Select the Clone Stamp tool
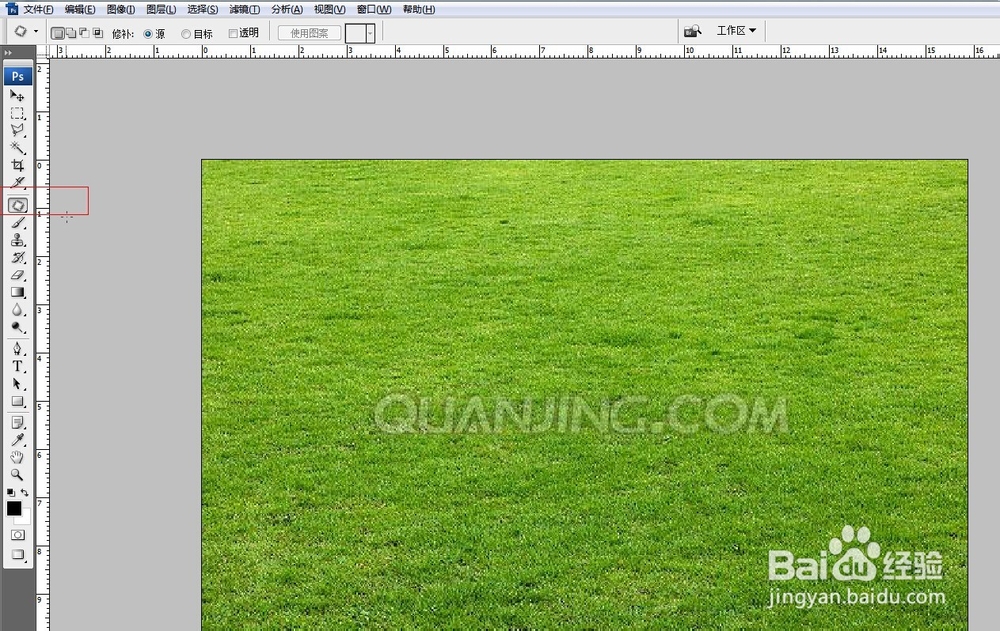This screenshot has height=631, width=1000. [x=17, y=240]
